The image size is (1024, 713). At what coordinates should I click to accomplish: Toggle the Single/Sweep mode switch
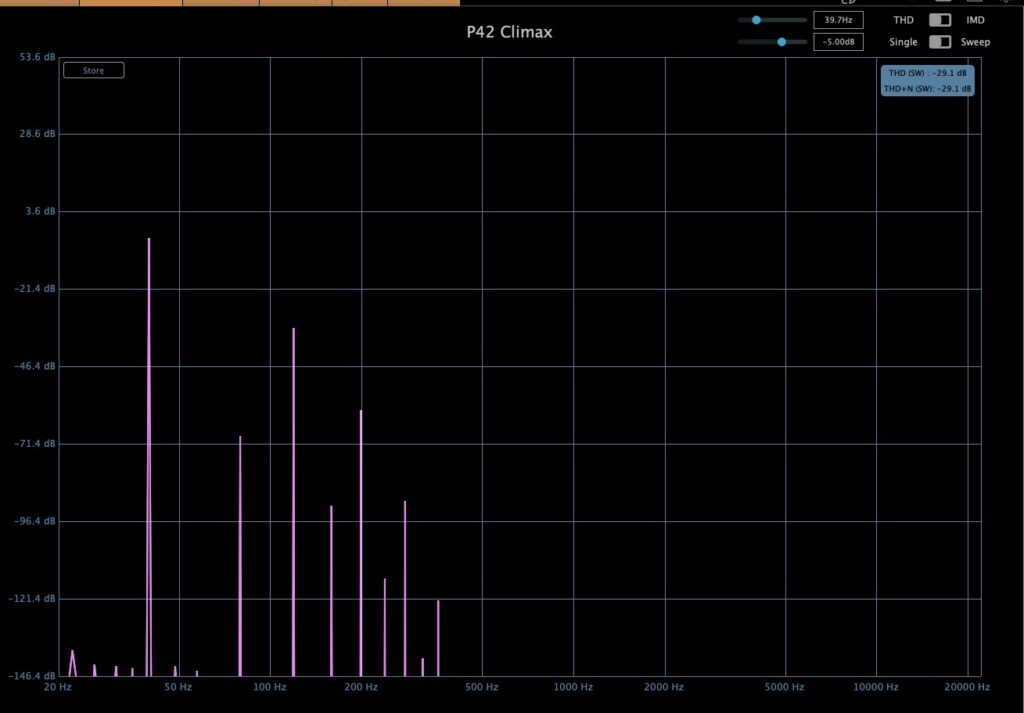click(x=940, y=42)
